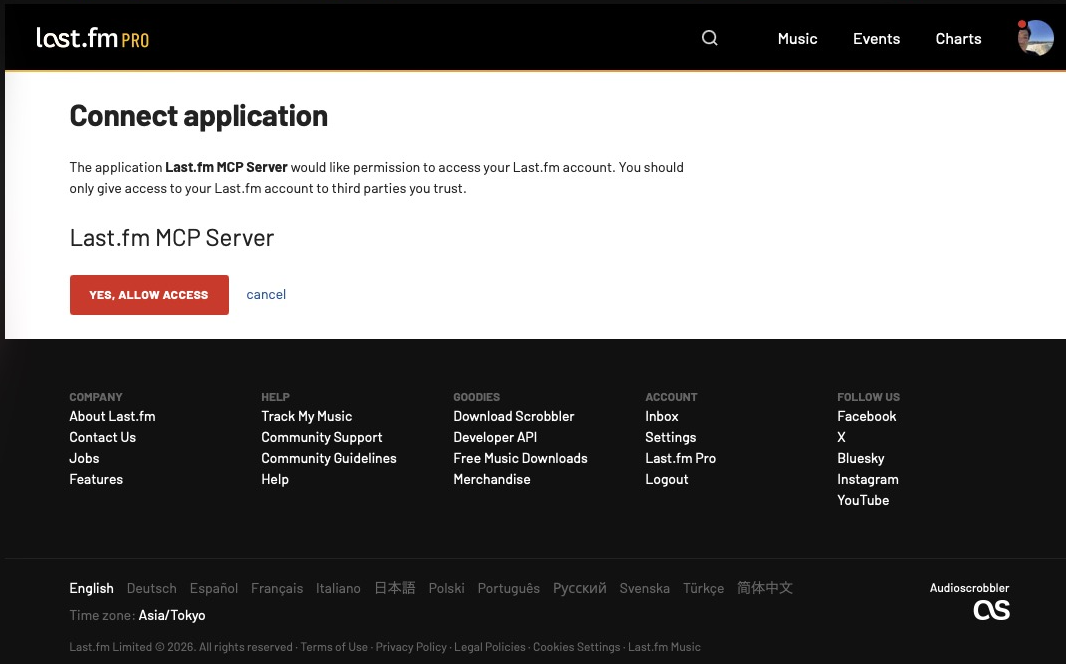Open Developer API link
The width and height of the screenshot is (1066, 664).
pos(495,437)
